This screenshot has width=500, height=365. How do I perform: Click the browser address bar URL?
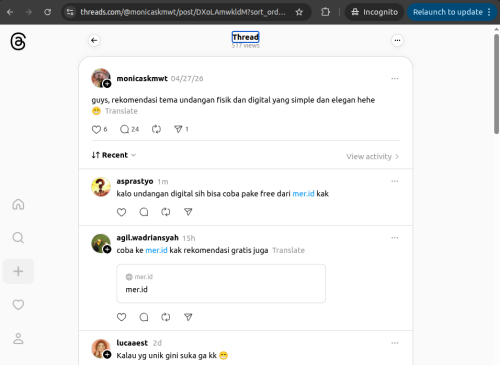click(x=183, y=12)
